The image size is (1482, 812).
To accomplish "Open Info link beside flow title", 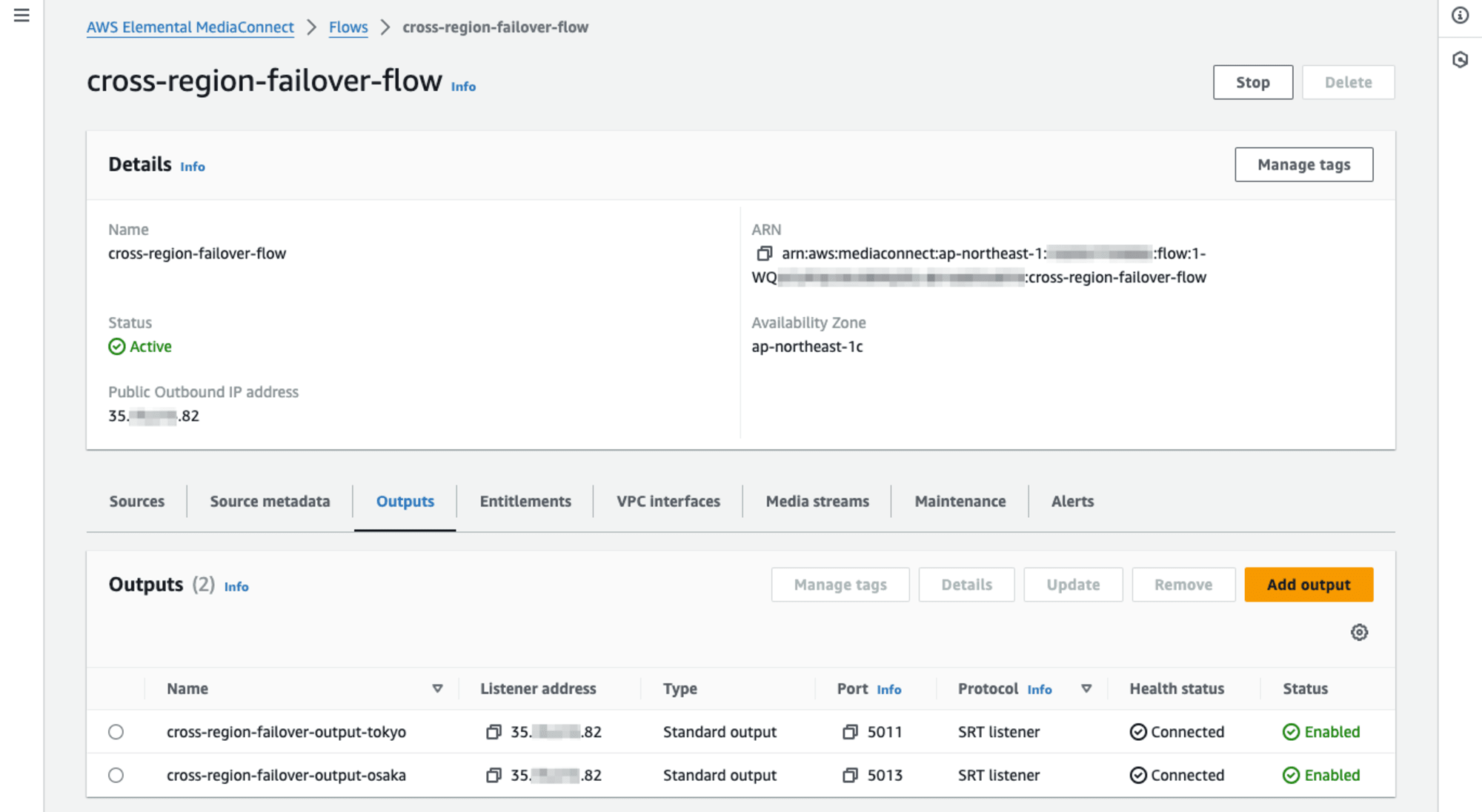I will pos(463,87).
